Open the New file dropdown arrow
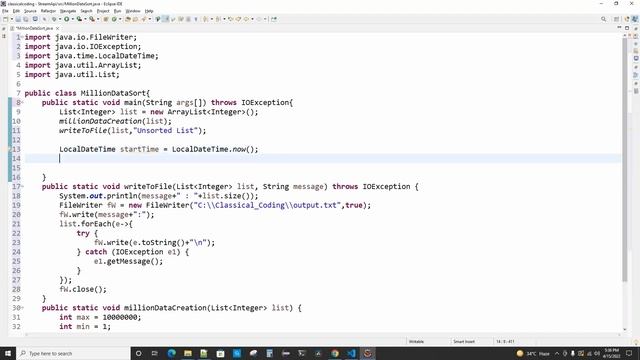 click(x=11, y=19)
